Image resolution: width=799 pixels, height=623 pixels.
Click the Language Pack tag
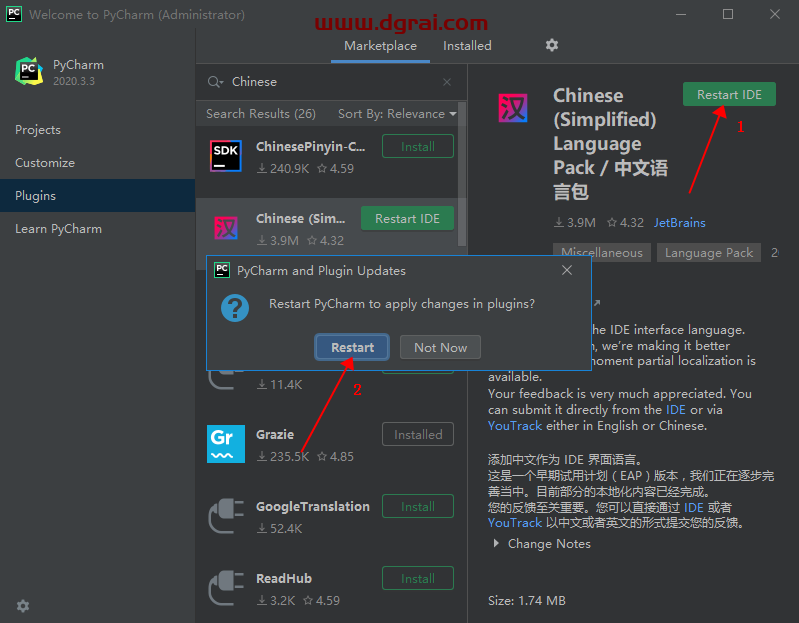[709, 253]
